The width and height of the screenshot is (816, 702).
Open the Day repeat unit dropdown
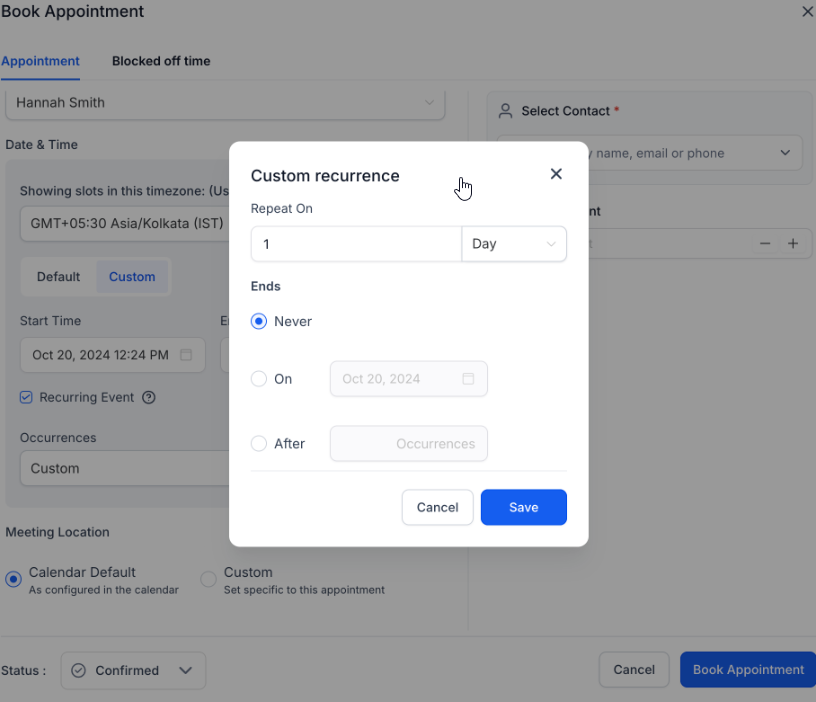coord(514,244)
